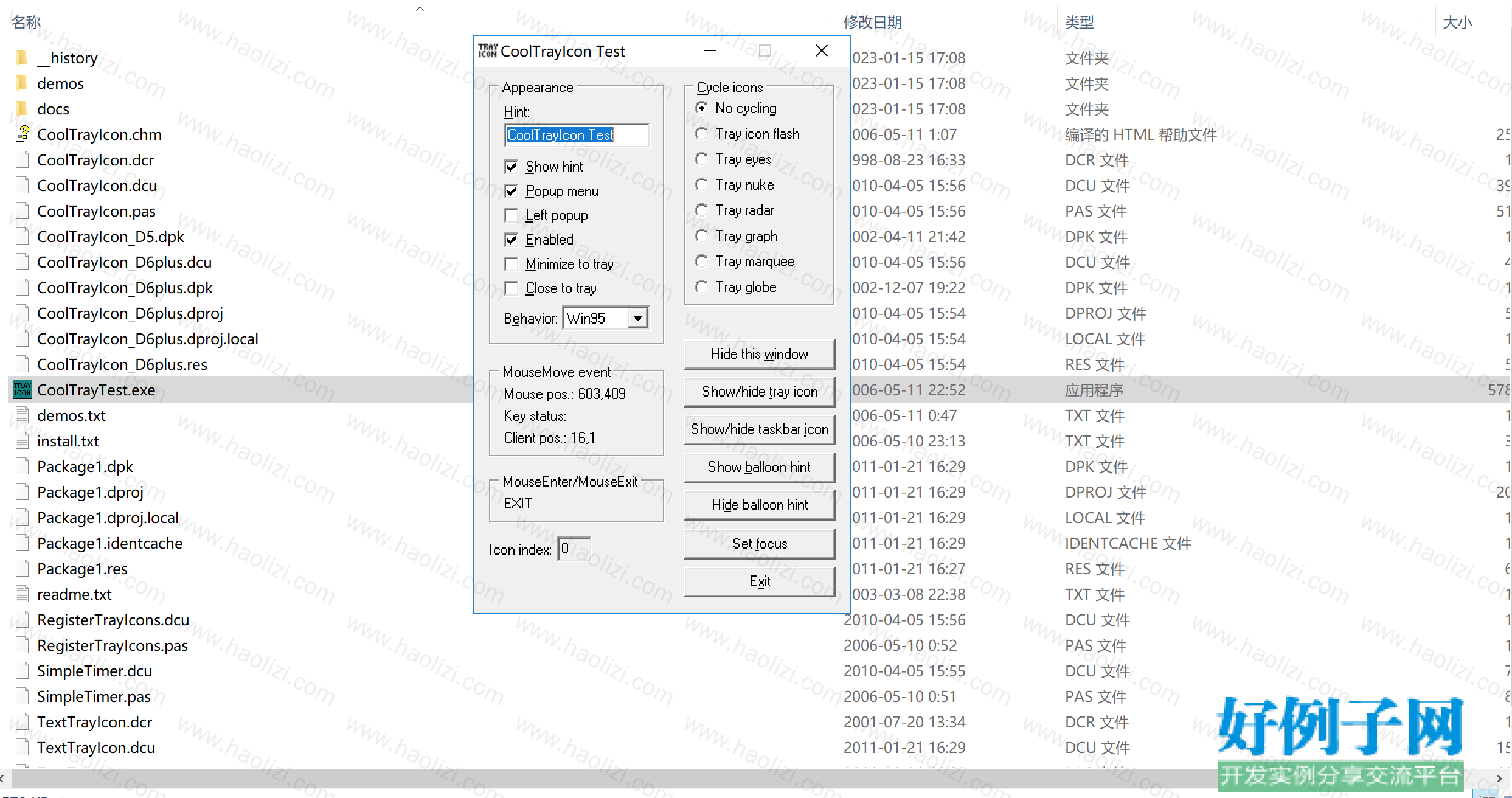
Task: Select Tray radar radio button
Action: pyautogui.click(x=701, y=210)
